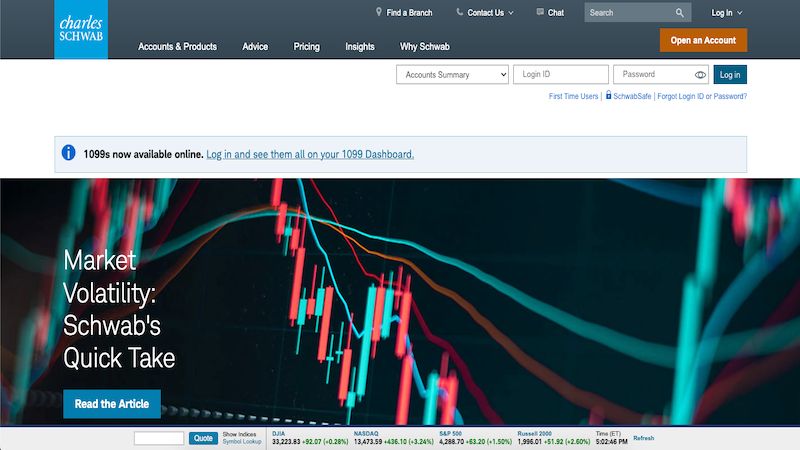Click the Find a Branch link
800x450 pixels.
[x=409, y=13]
